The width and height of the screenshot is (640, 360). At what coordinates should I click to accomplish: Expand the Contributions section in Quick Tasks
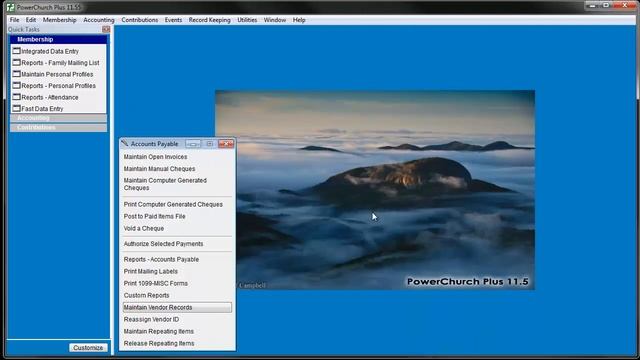[x=59, y=127]
